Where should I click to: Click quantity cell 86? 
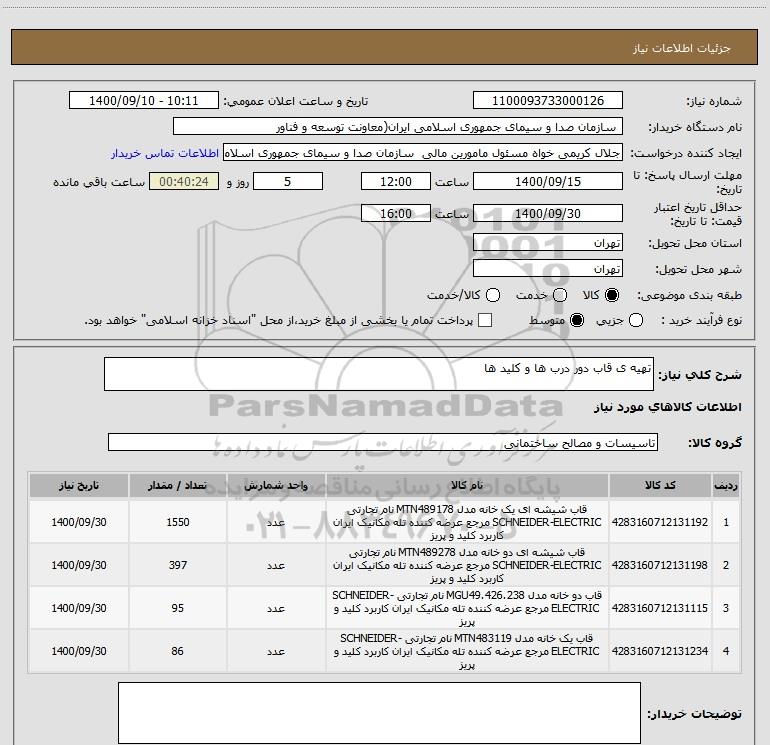coord(178,651)
